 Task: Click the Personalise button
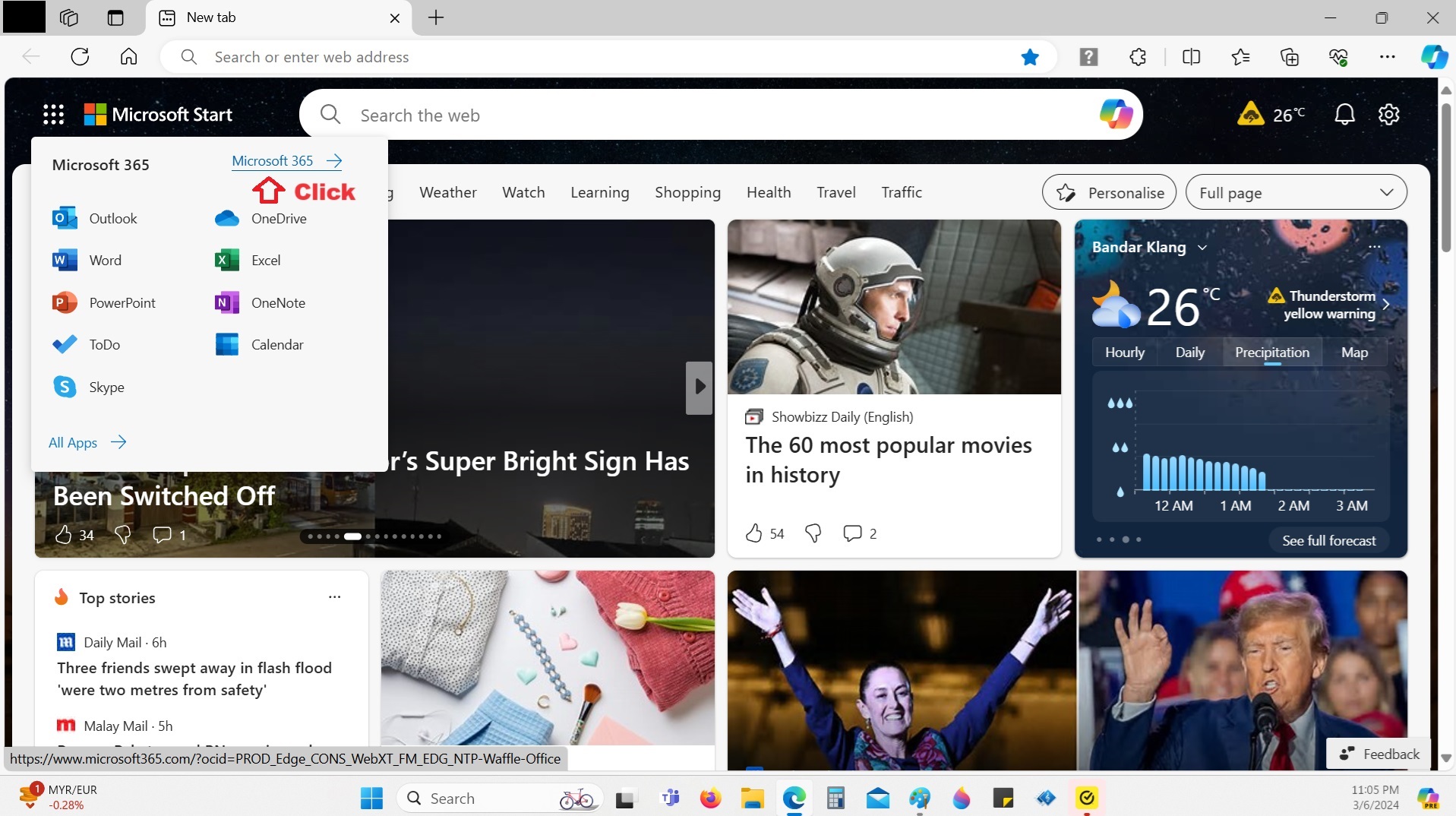click(1109, 193)
